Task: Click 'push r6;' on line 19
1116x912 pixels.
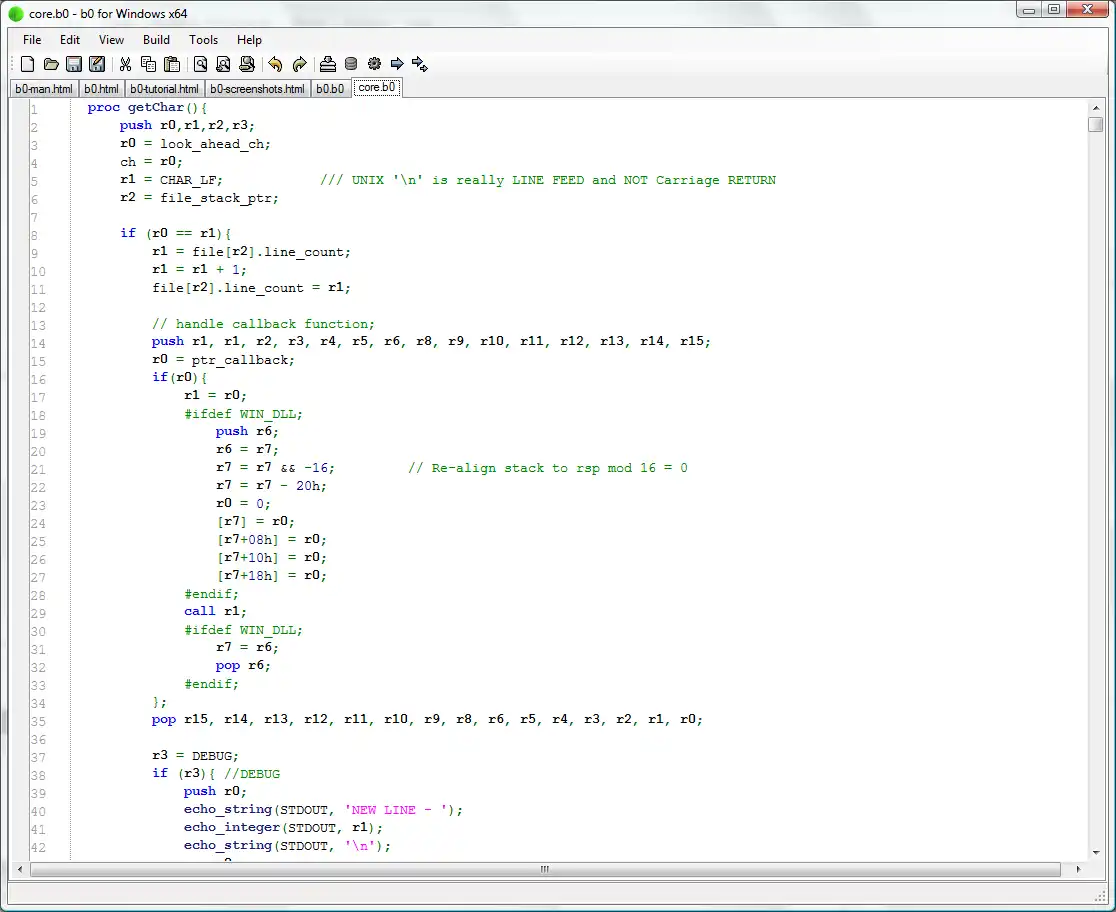Action: pyautogui.click(x=248, y=431)
